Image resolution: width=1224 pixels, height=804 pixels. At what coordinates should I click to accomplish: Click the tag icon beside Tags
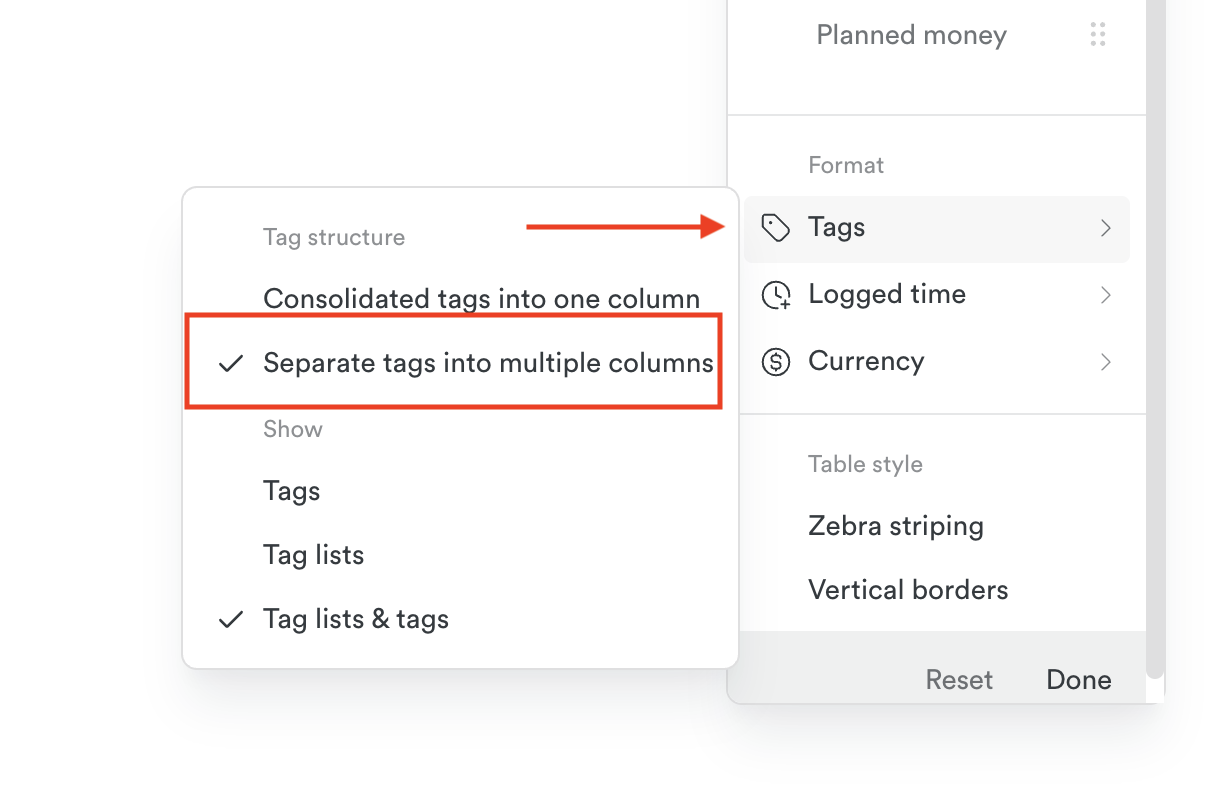click(x=776, y=227)
